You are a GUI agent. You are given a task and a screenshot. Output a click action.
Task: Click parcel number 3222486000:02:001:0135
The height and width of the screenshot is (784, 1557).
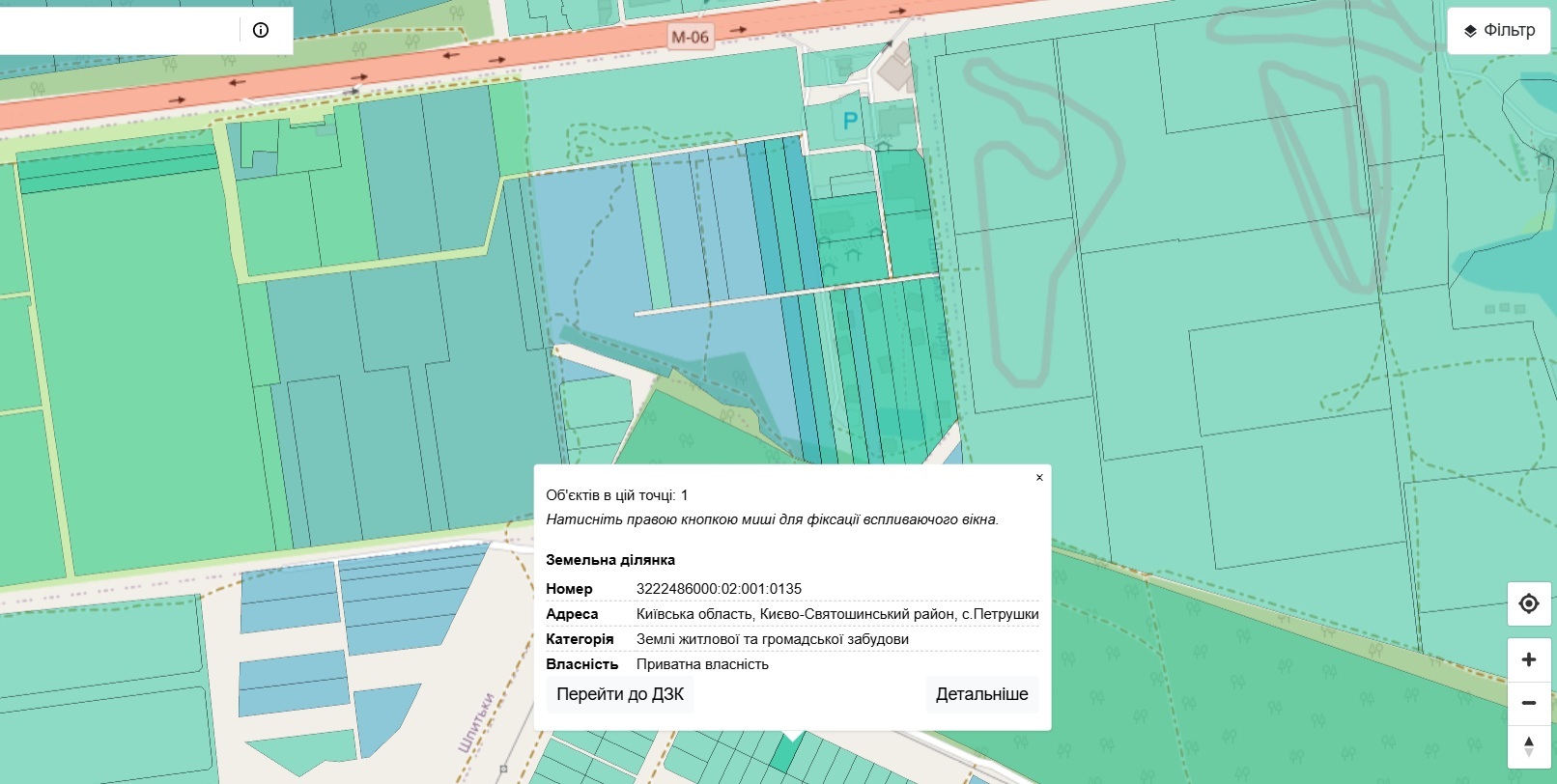pos(719,589)
